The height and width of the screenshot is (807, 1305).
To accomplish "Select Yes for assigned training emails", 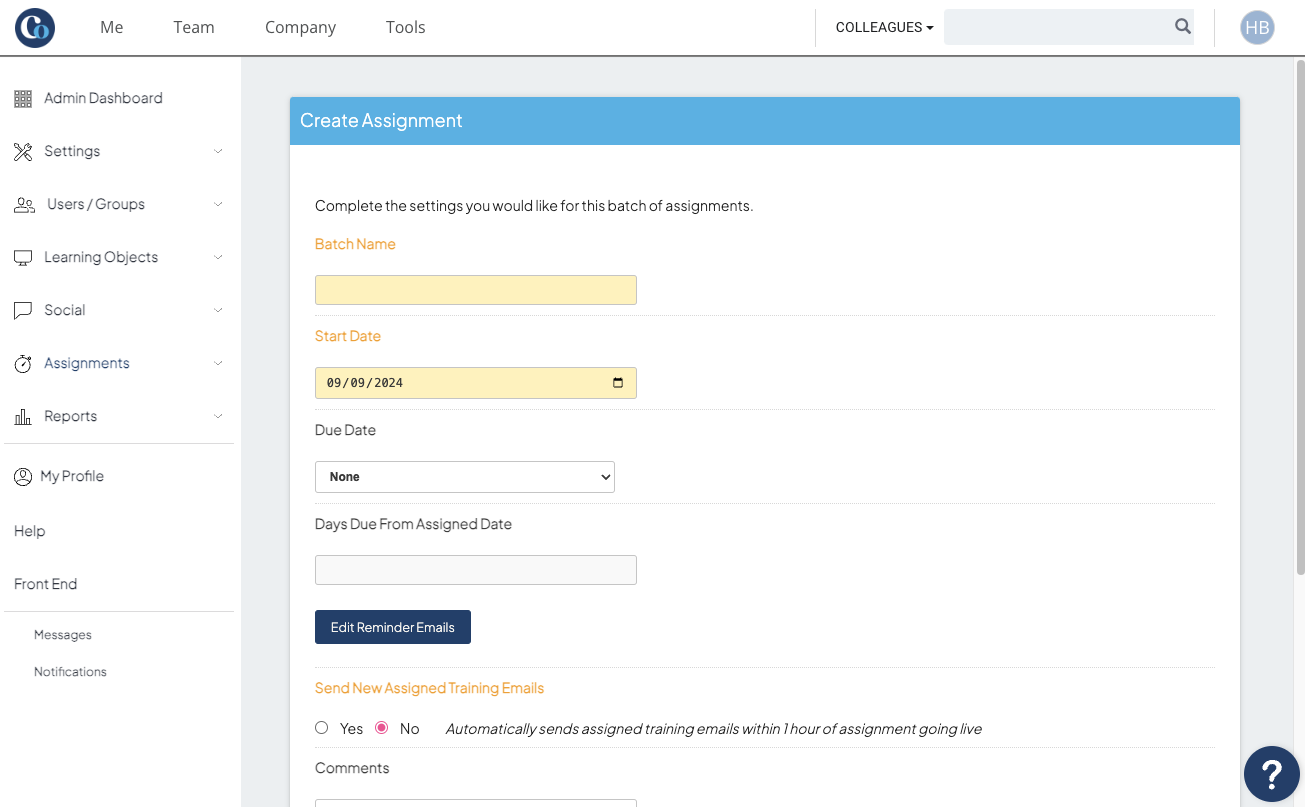I will (321, 728).
